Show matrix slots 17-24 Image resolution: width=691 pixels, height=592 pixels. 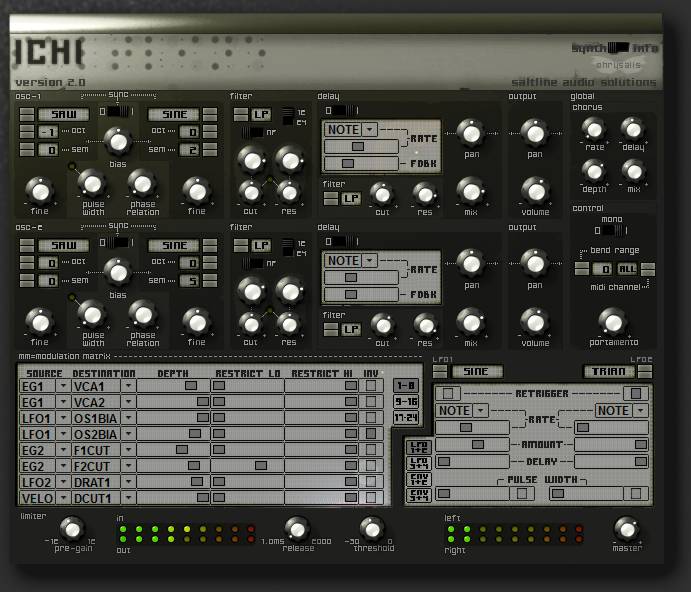click(x=405, y=417)
